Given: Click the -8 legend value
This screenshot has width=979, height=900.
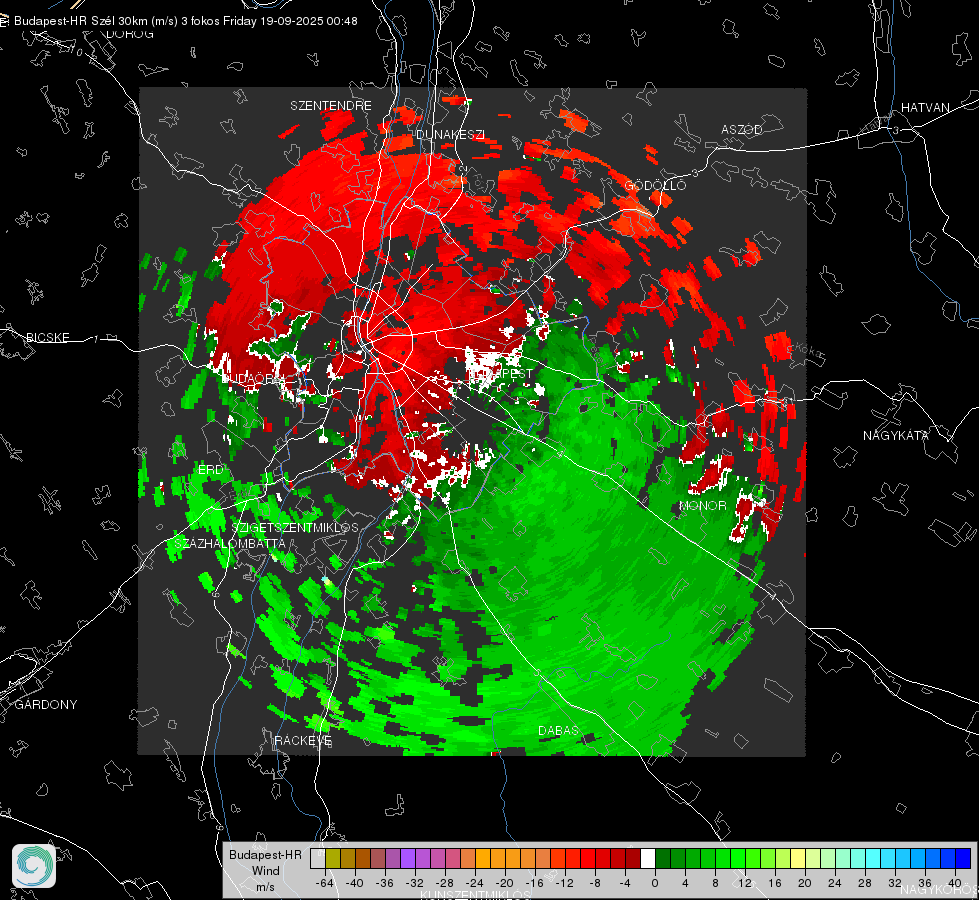Looking at the screenshot, I should pyautogui.click(x=594, y=883).
